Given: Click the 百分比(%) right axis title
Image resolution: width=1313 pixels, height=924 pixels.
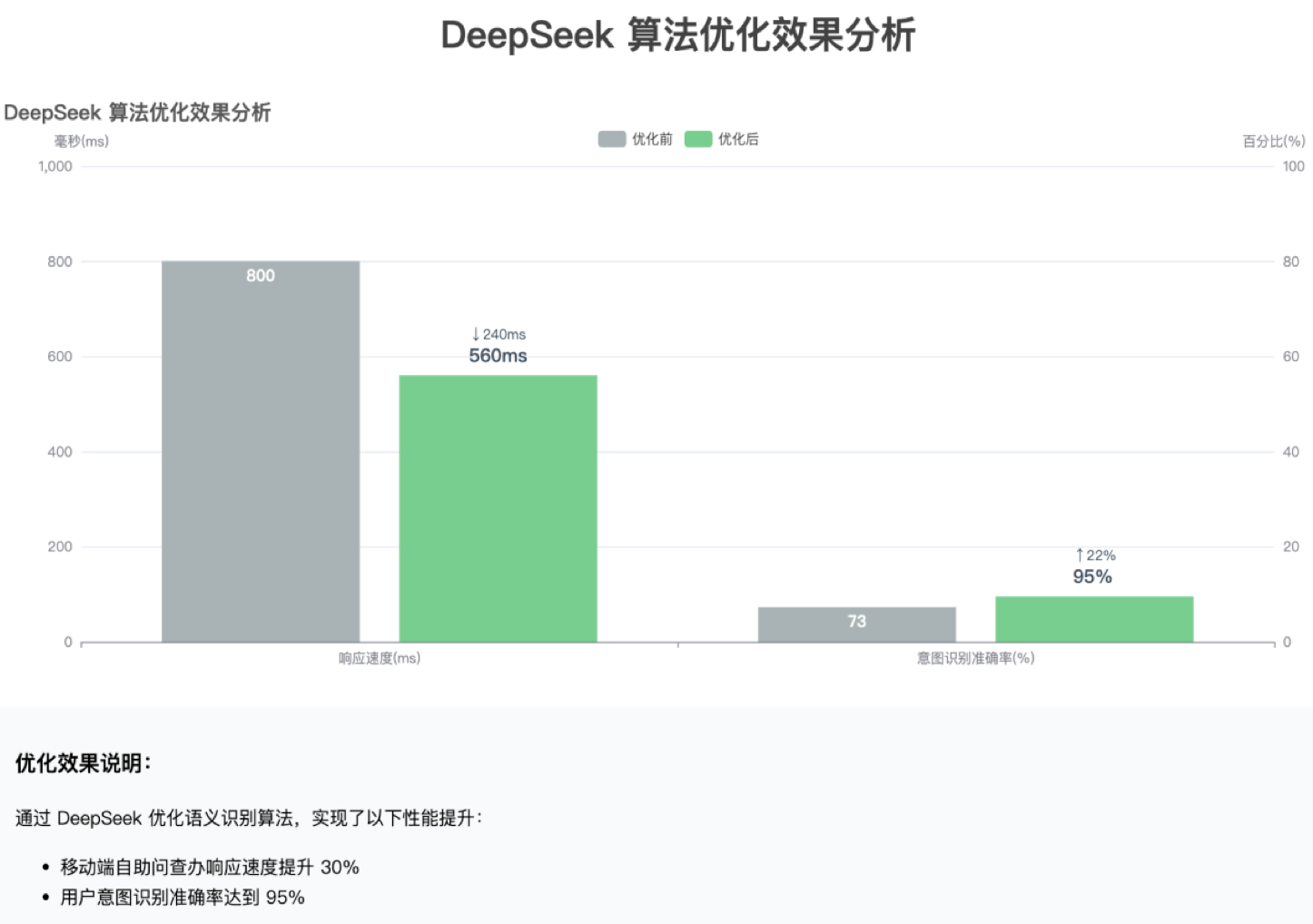Looking at the screenshot, I should [x=1273, y=141].
